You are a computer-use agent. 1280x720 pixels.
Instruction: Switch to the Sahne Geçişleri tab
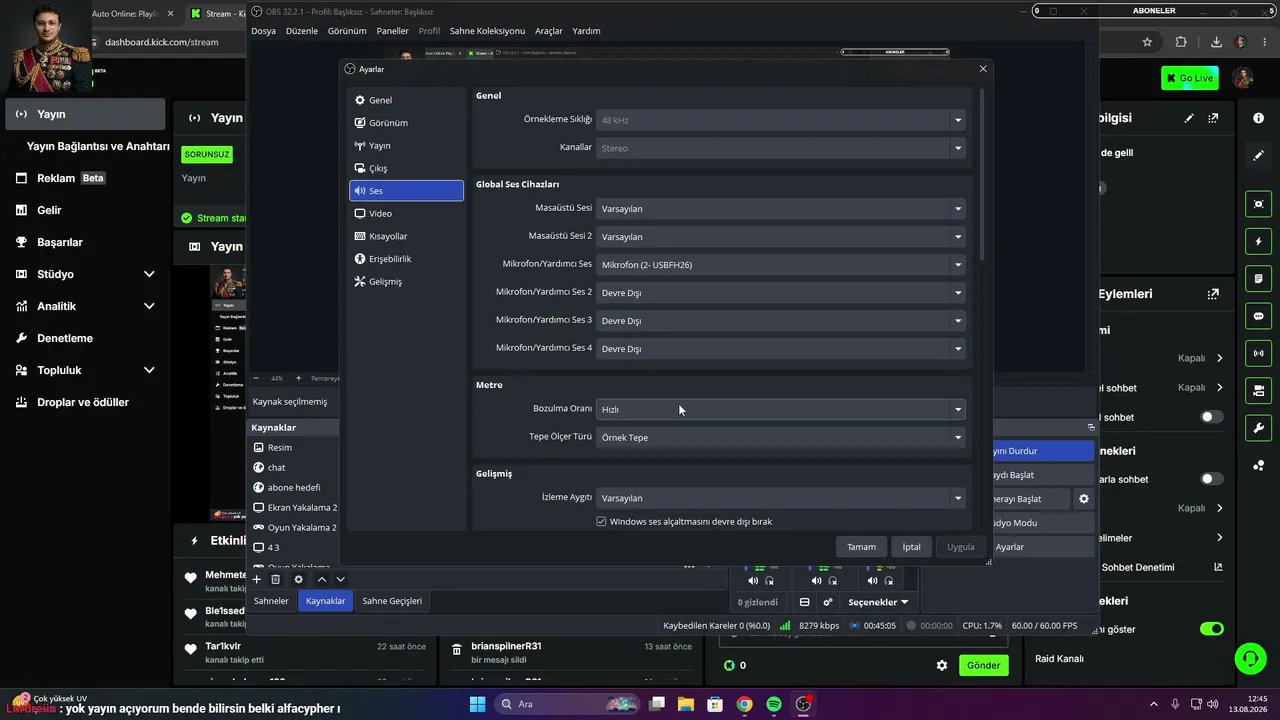392,601
